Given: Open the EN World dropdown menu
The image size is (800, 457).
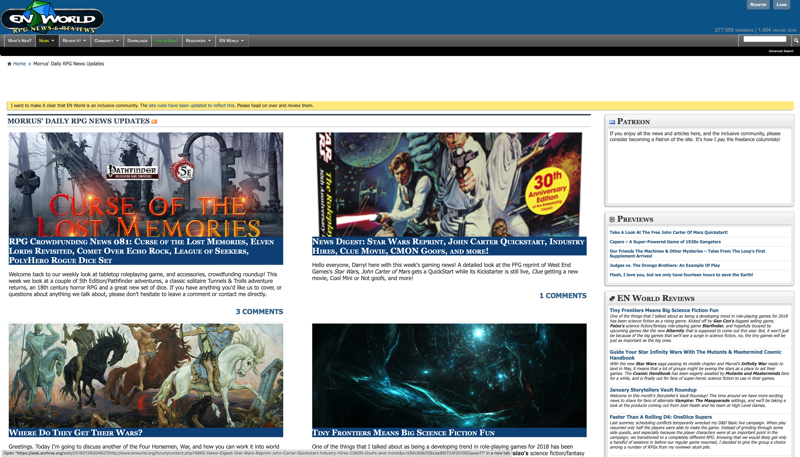Looking at the screenshot, I should [x=232, y=41].
